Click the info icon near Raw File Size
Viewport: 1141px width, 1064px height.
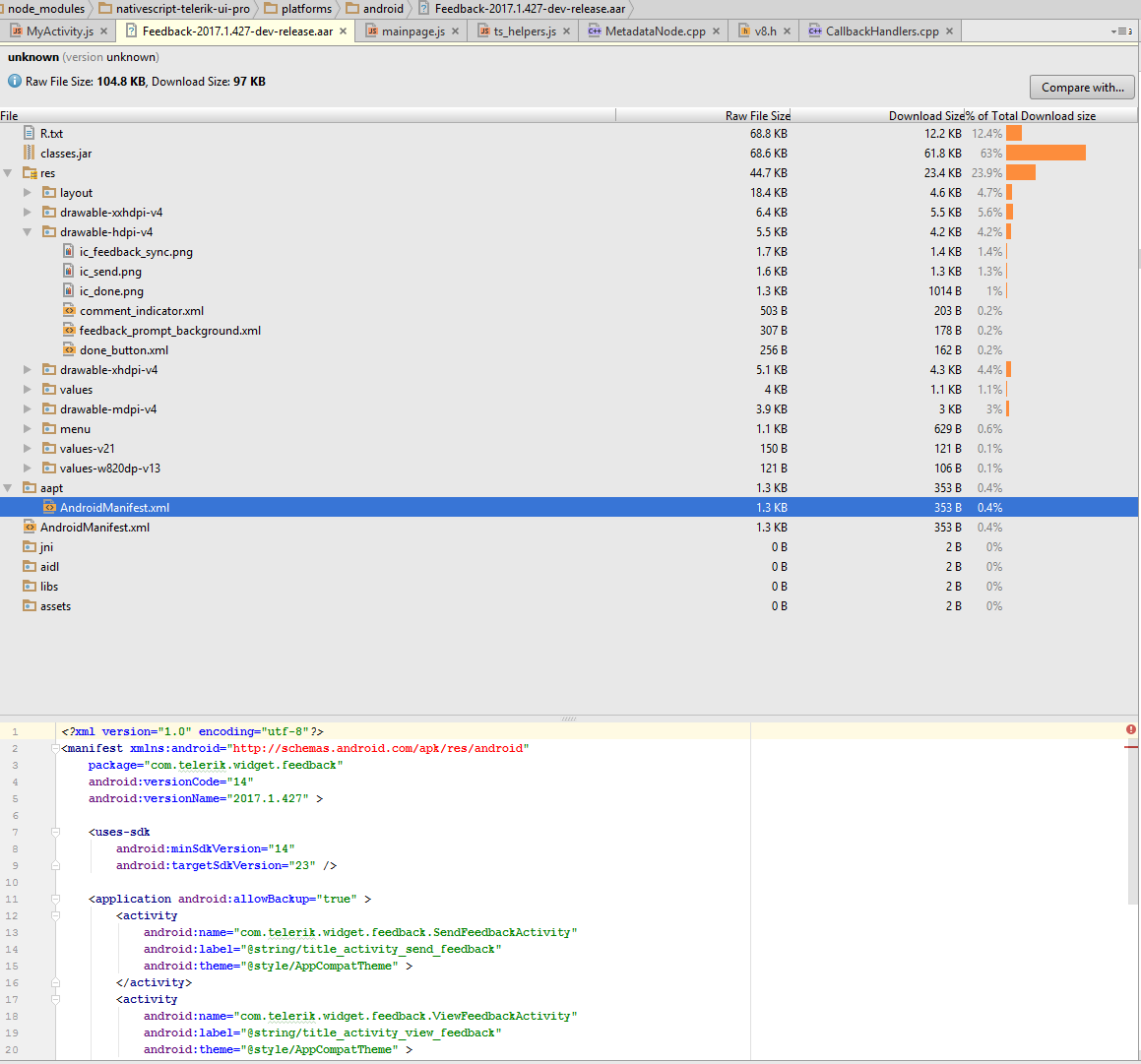[15, 81]
